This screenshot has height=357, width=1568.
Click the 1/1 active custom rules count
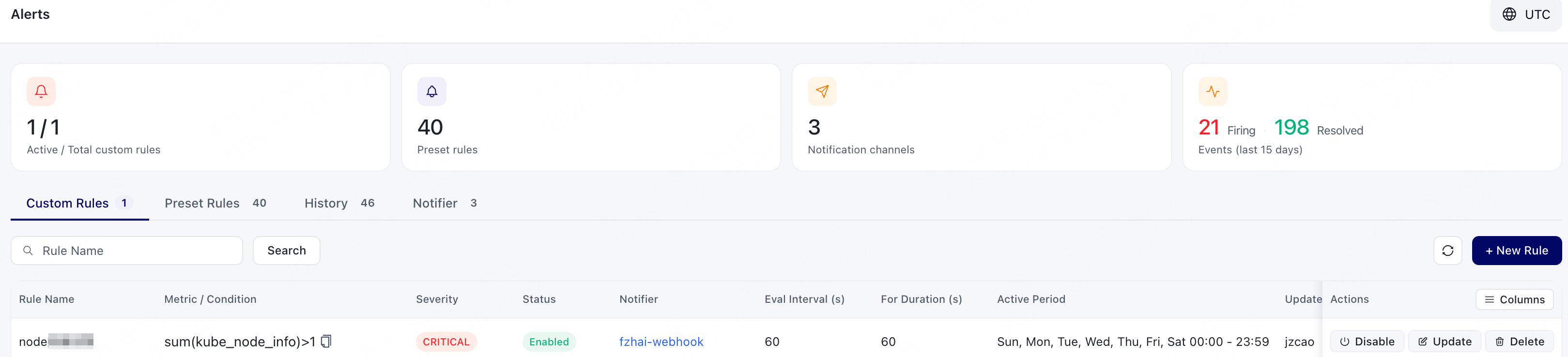[43, 127]
